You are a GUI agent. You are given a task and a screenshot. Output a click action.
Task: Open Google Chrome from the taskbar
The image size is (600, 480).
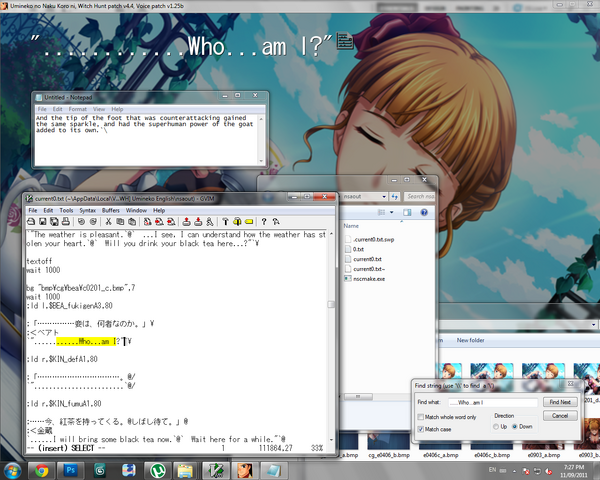[42, 470]
